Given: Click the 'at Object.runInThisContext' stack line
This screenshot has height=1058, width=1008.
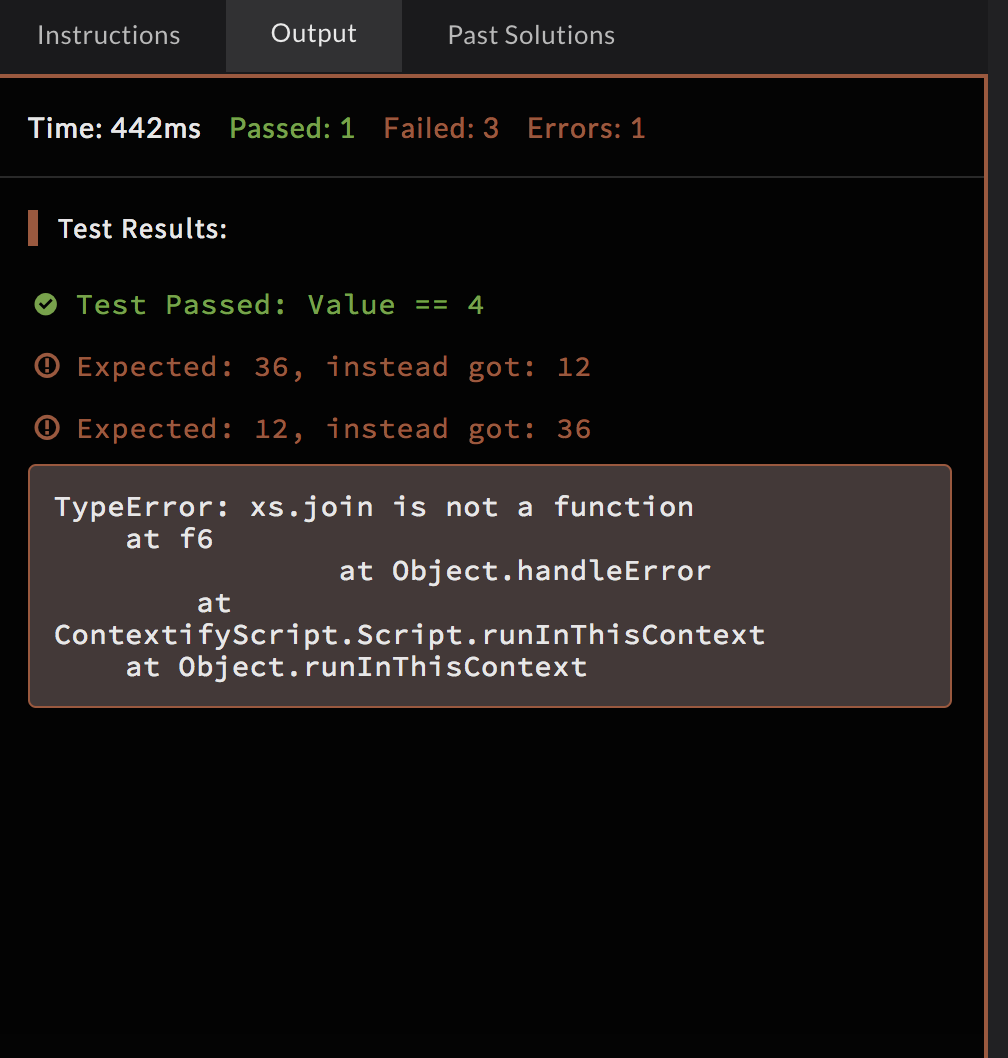Looking at the screenshot, I should point(356,667).
